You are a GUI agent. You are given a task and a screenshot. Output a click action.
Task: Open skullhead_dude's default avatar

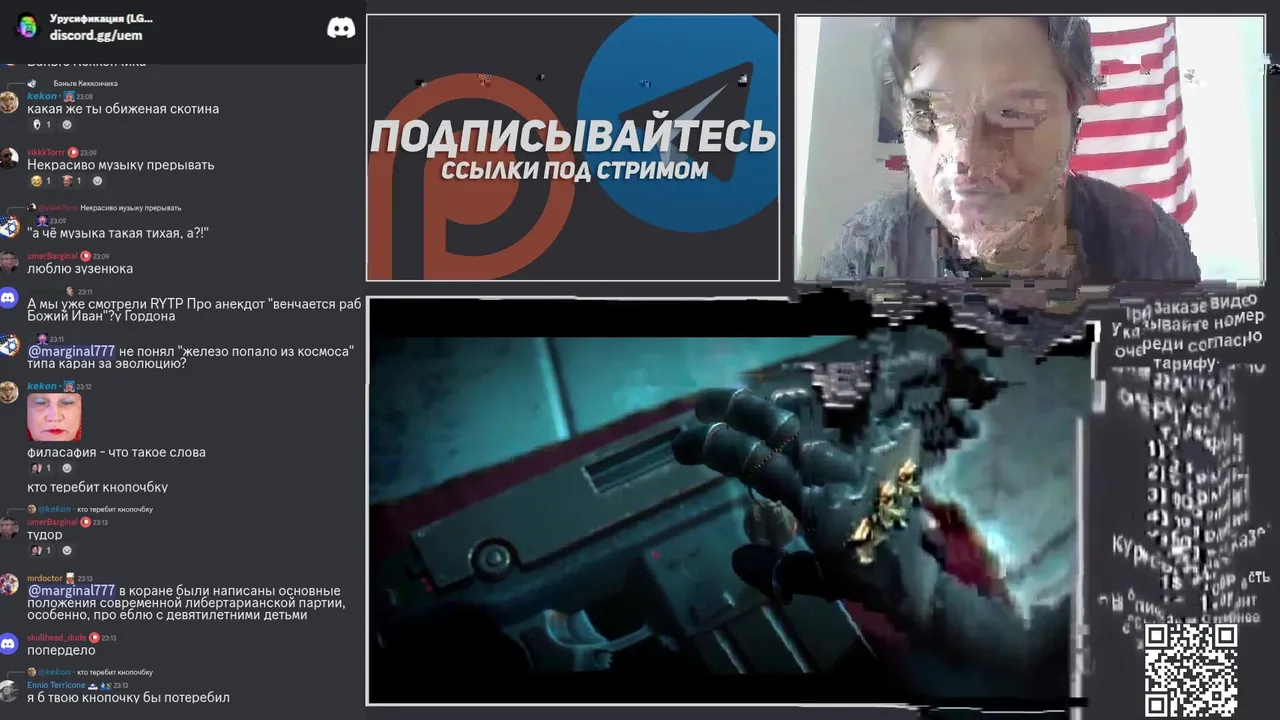click(x=9, y=644)
